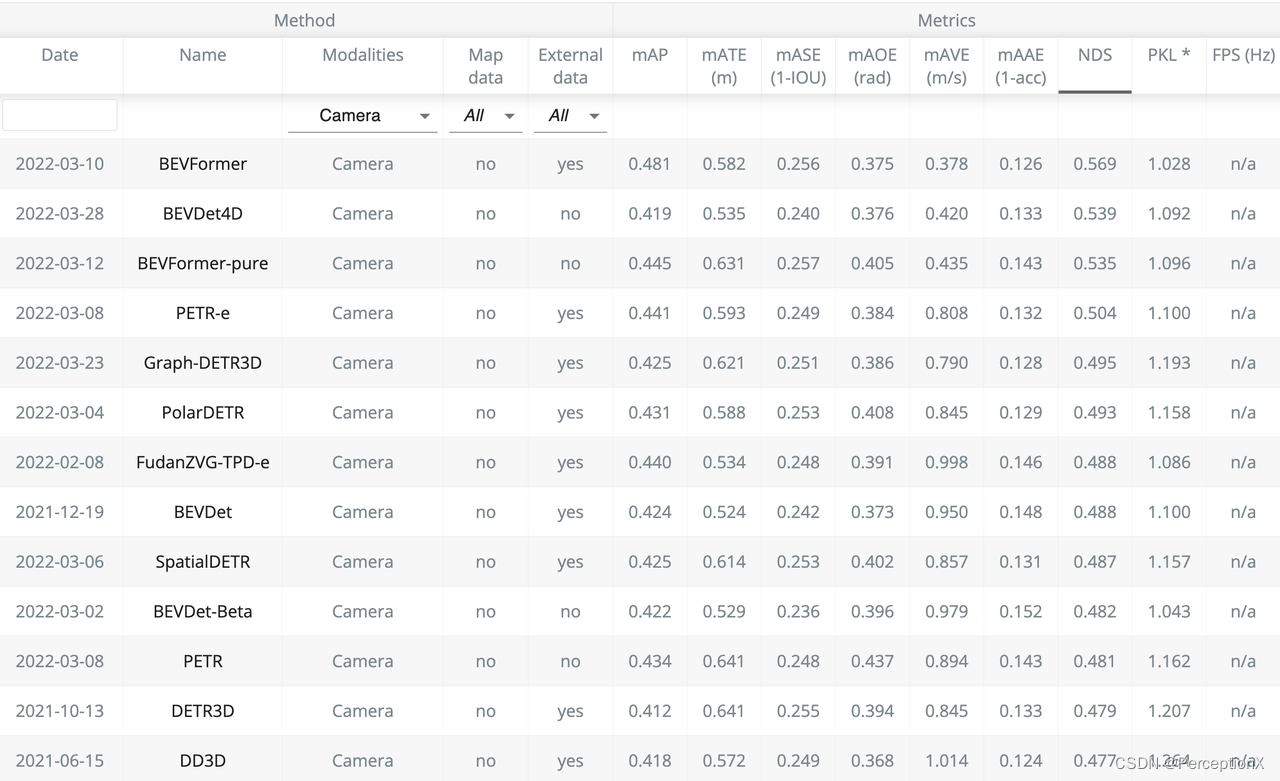The height and width of the screenshot is (781, 1280).
Task: Focus the Date filter input field
Action: [60, 115]
